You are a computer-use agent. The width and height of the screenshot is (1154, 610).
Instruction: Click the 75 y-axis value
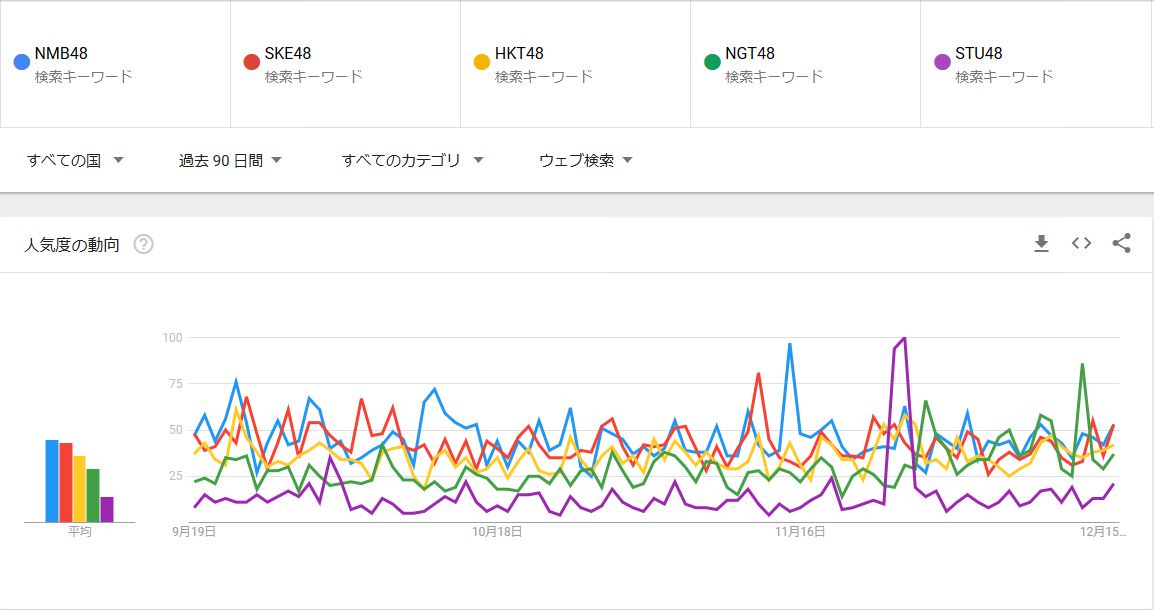[x=175, y=383]
